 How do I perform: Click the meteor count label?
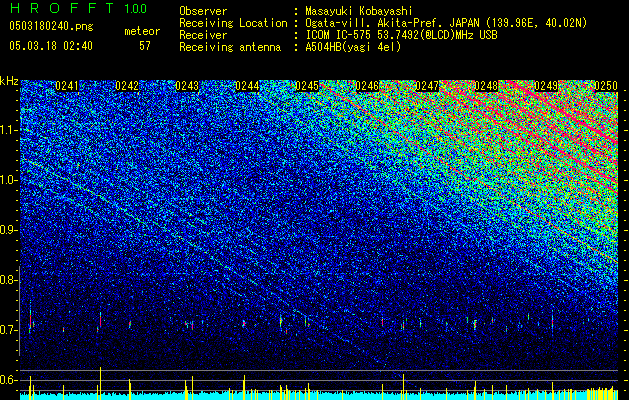142,31
